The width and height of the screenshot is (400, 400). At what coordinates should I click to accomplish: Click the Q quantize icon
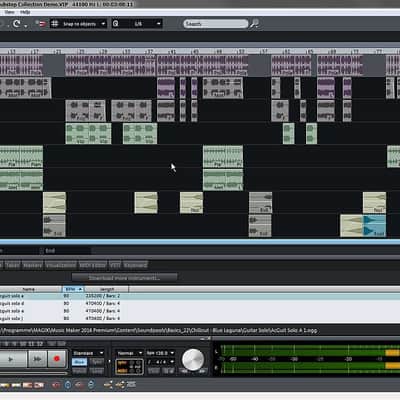tap(115, 24)
